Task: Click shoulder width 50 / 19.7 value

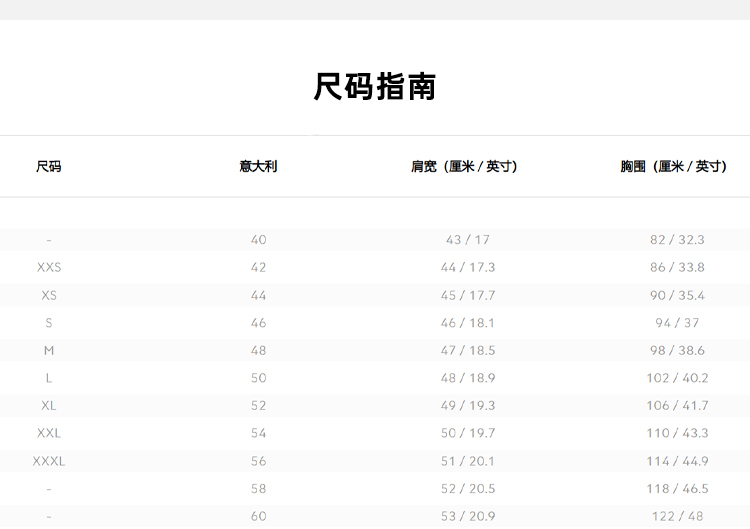Action: (x=468, y=434)
